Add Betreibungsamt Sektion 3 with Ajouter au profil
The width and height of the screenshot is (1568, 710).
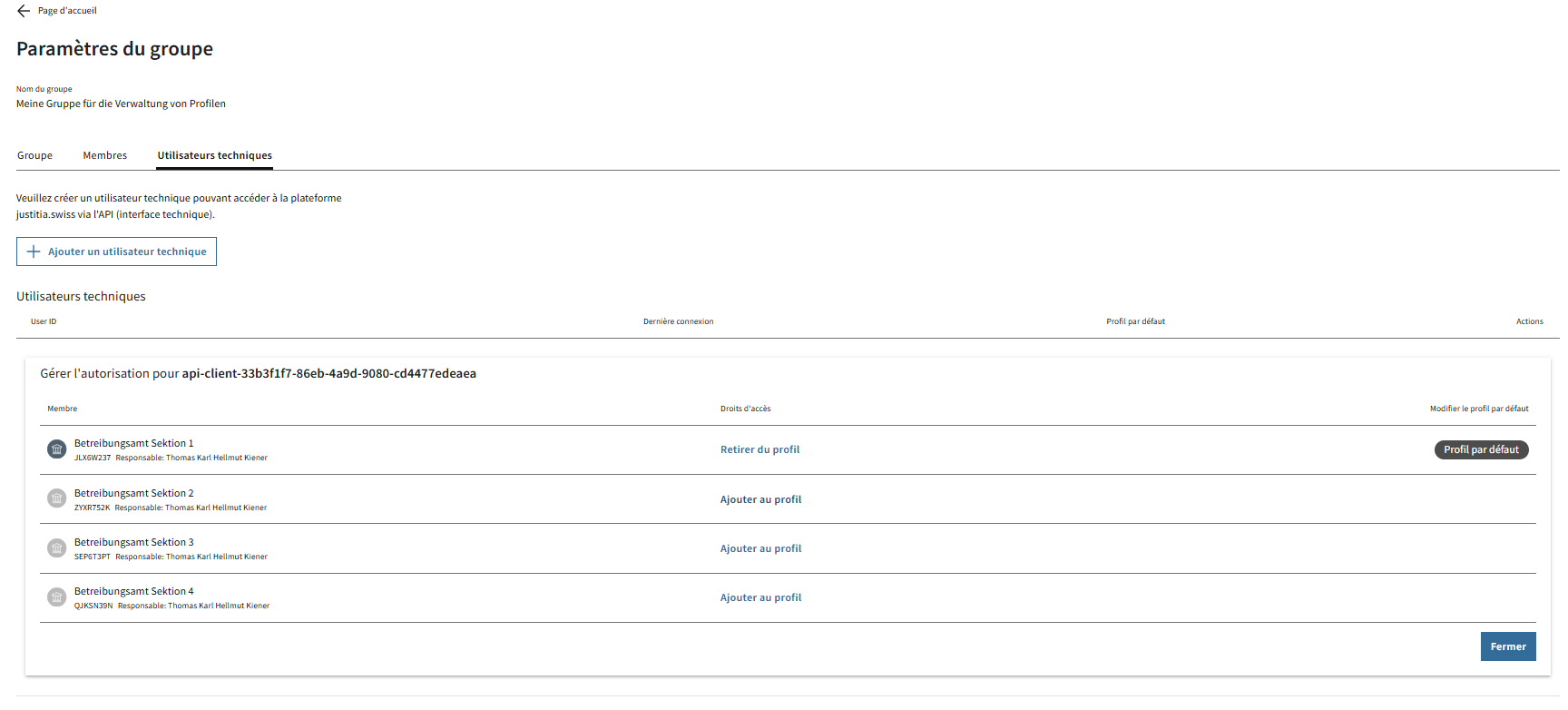(x=761, y=548)
